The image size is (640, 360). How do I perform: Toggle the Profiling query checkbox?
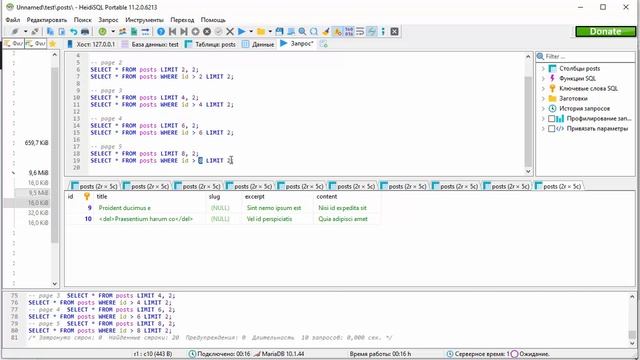[x=551, y=118]
